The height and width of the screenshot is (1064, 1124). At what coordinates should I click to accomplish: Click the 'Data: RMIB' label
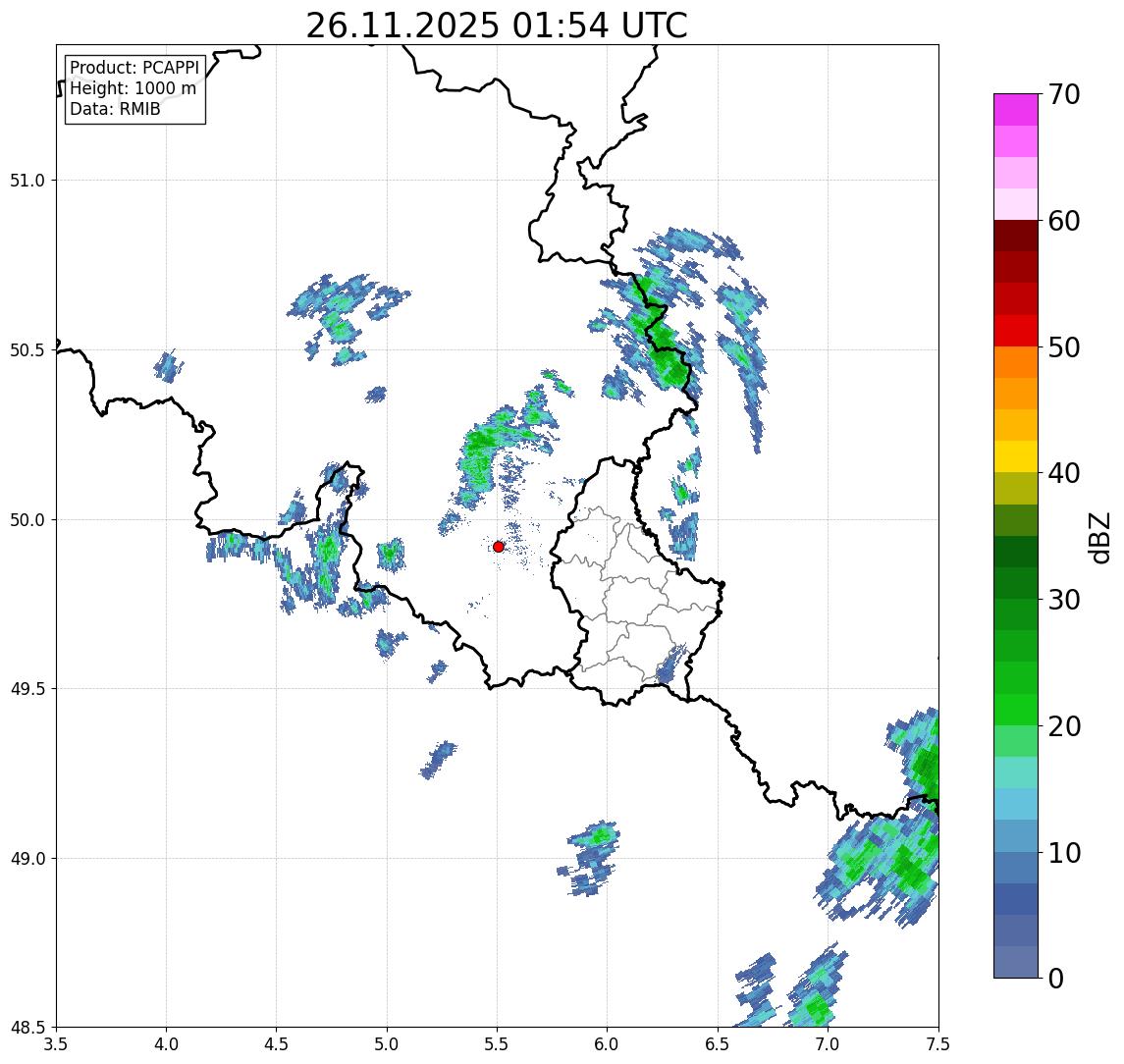115,109
